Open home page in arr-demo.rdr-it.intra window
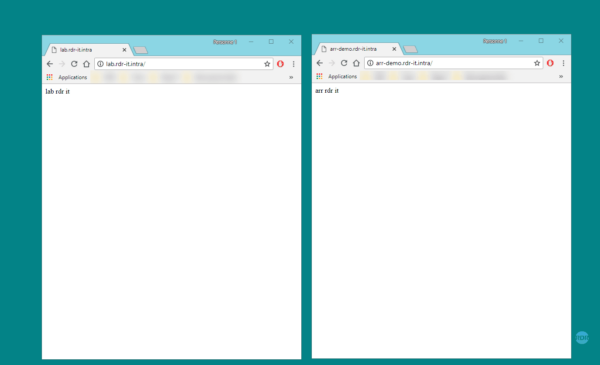This screenshot has height=365, width=600. pyautogui.click(x=356, y=63)
